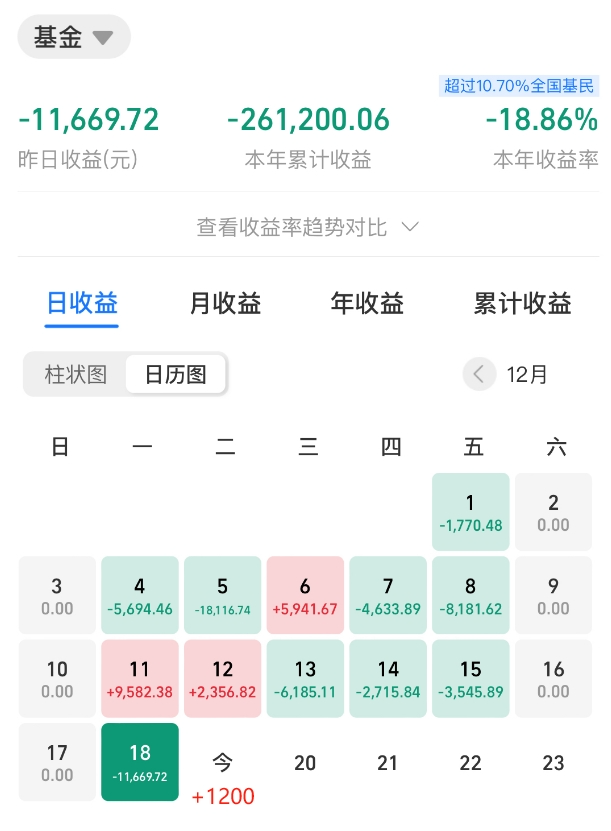611x831 pixels.
Task: Tap yesterday's profit -11,669.72 summary
Action: (88, 119)
